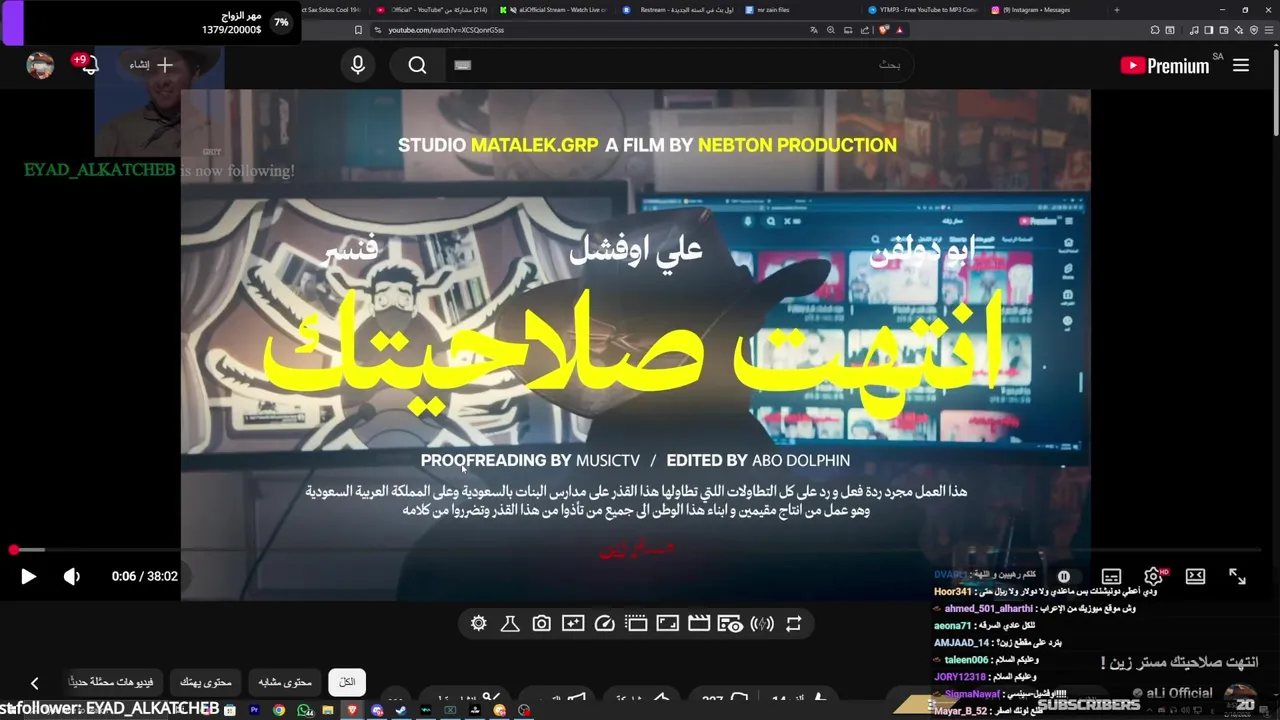Screen dimensions: 1280x720
Task: Enter fullscreen mode
Action: [1237, 576]
